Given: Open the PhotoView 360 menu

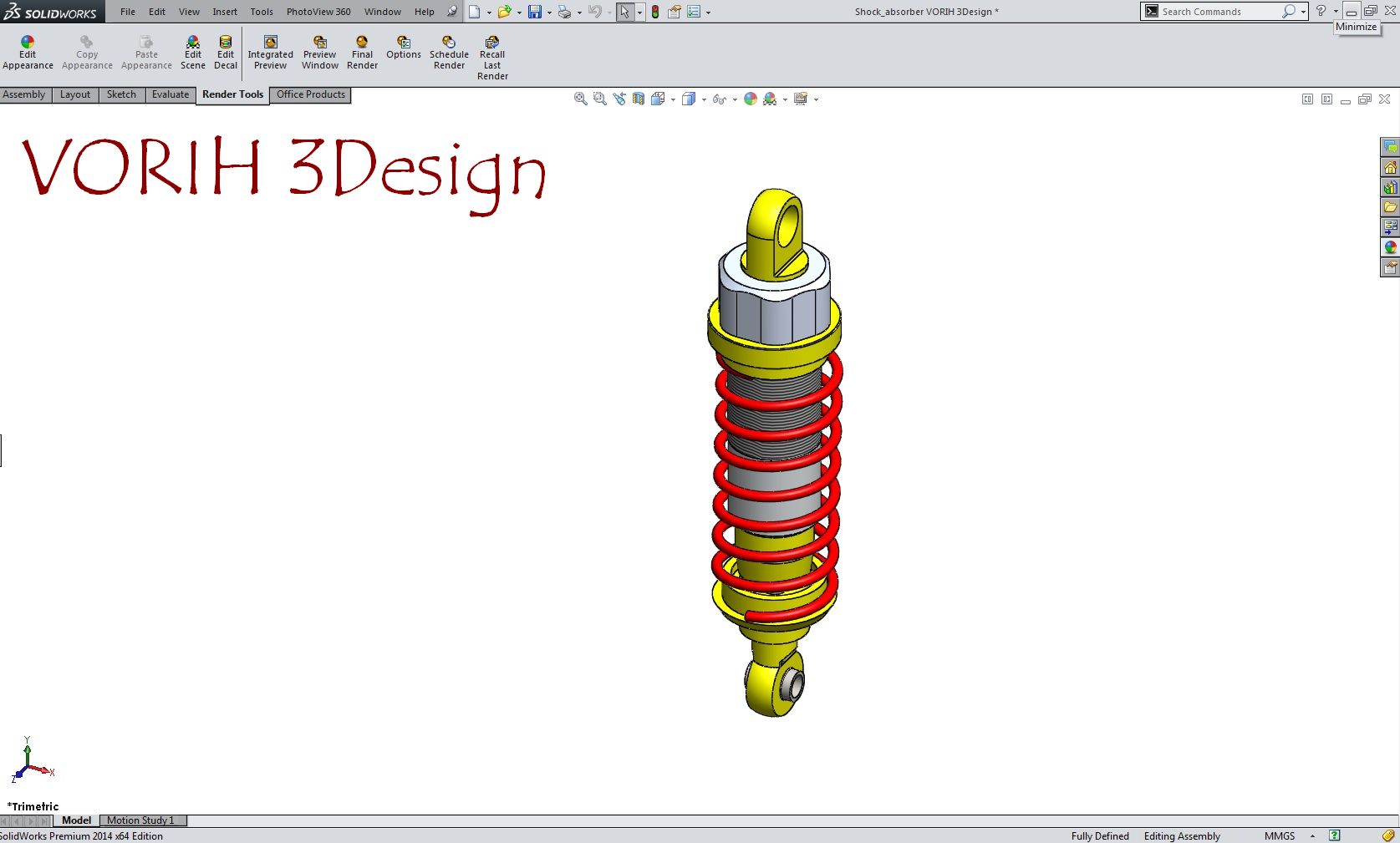Looking at the screenshot, I should 318,12.
